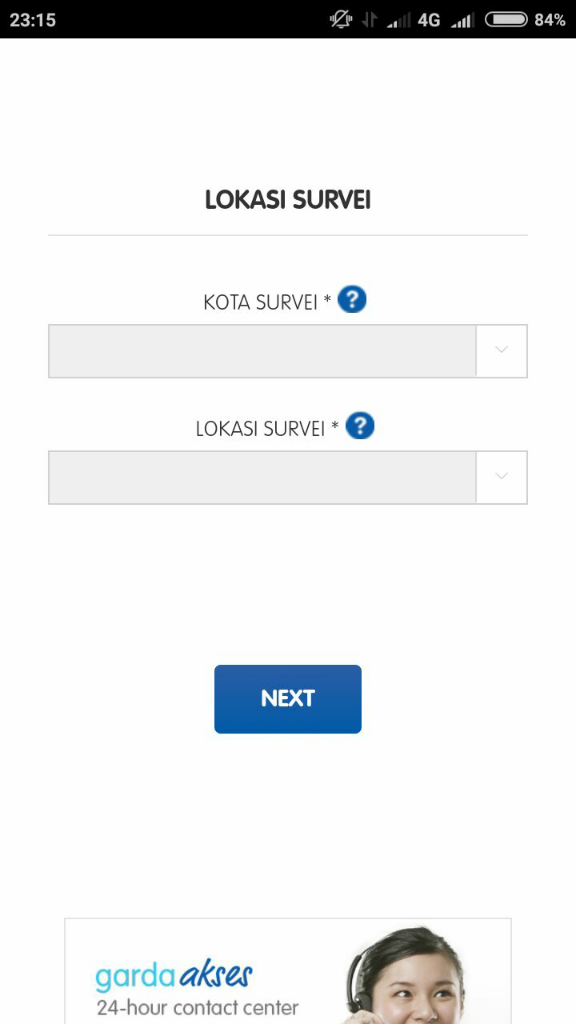Image resolution: width=576 pixels, height=1024 pixels.
Task: Expand the KOTA SURVEI dropdown arrow
Action: pyautogui.click(x=502, y=351)
